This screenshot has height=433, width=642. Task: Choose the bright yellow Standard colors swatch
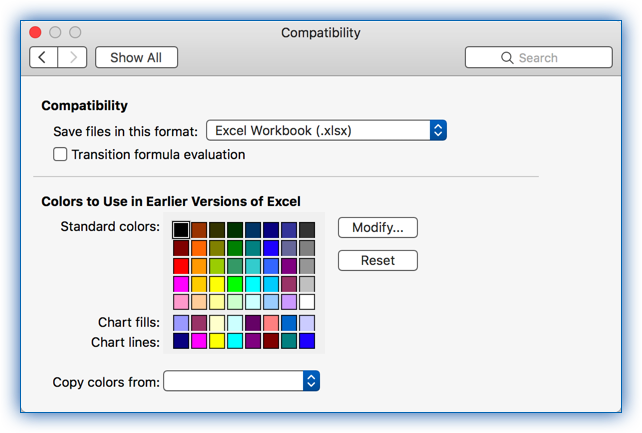tap(217, 284)
